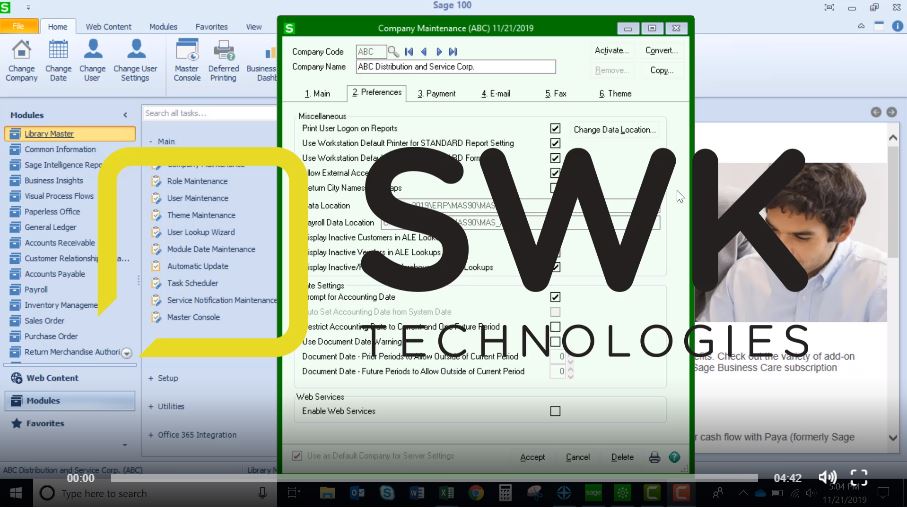Image resolution: width=907 pixels, height=508 pixels.
Task: Toggle Prompt for Accounting Date
Action: pos(555,297)
